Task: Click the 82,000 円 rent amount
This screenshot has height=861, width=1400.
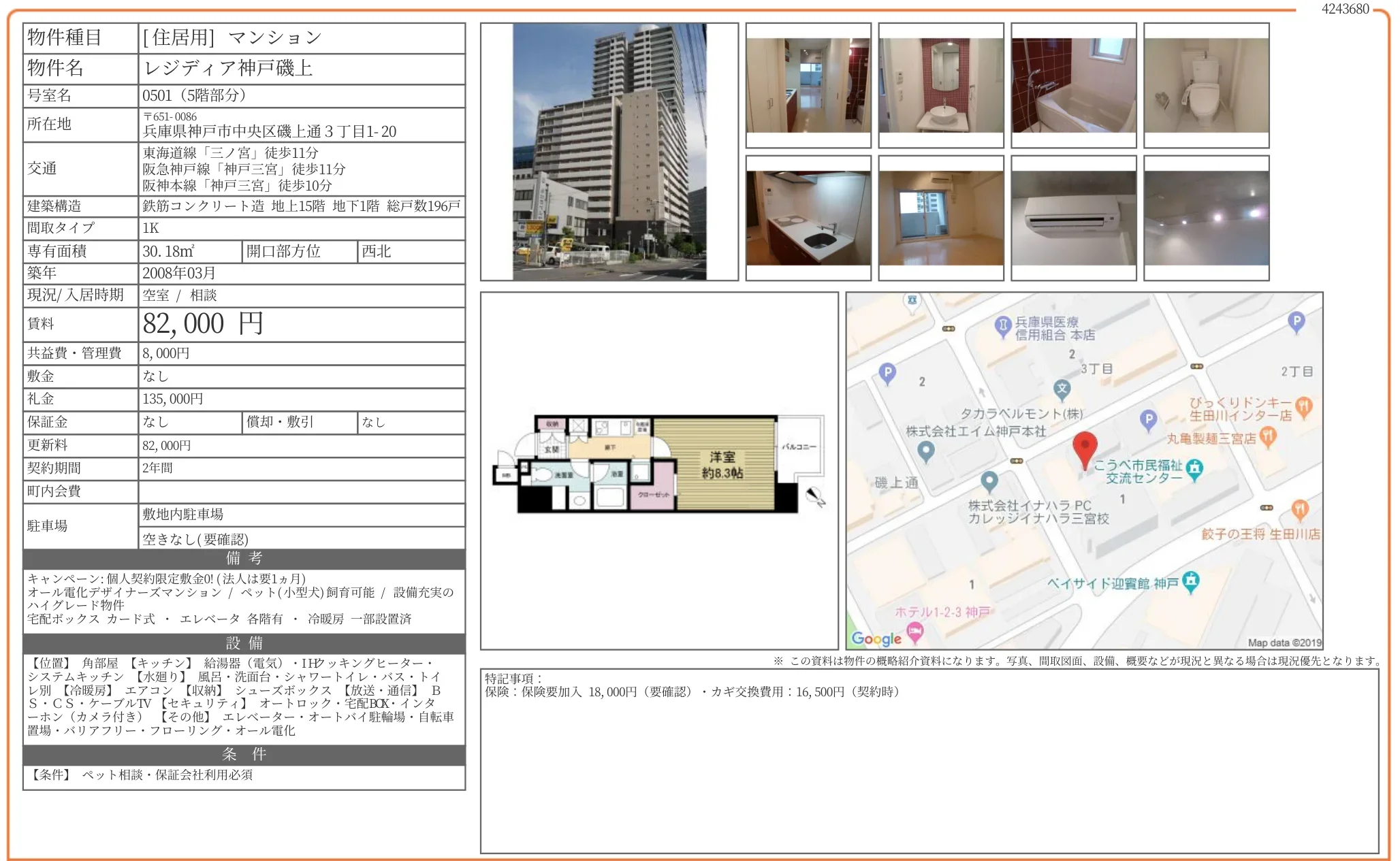Action: [x=203, y=324]
